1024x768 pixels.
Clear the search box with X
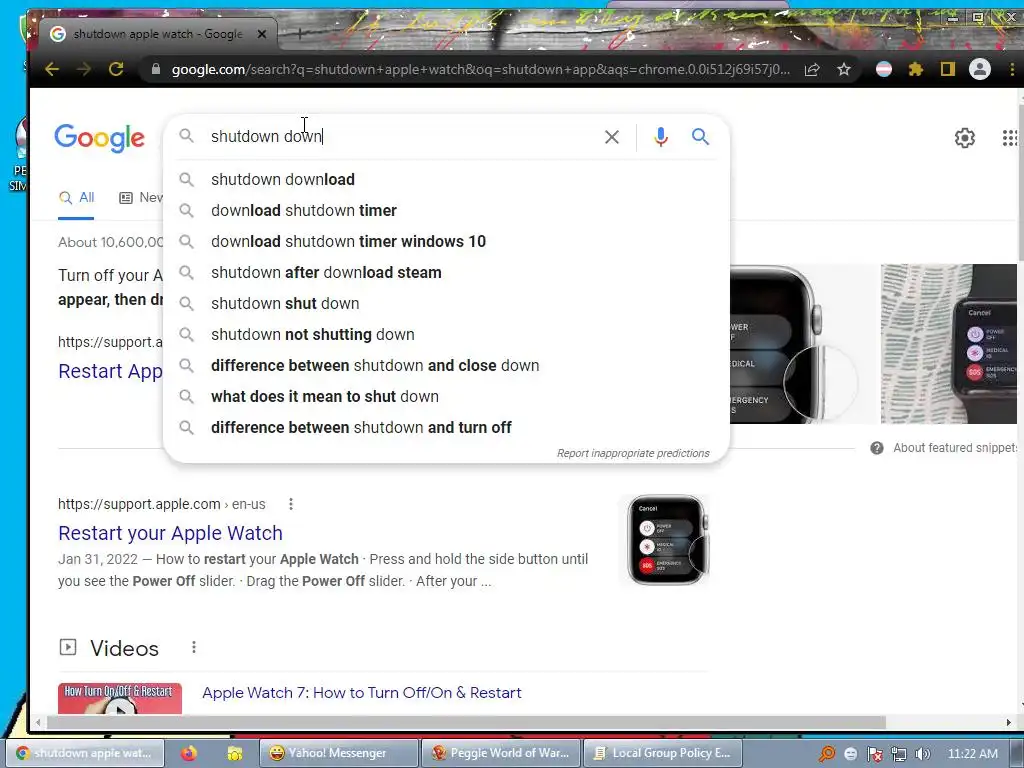[612, 136]
